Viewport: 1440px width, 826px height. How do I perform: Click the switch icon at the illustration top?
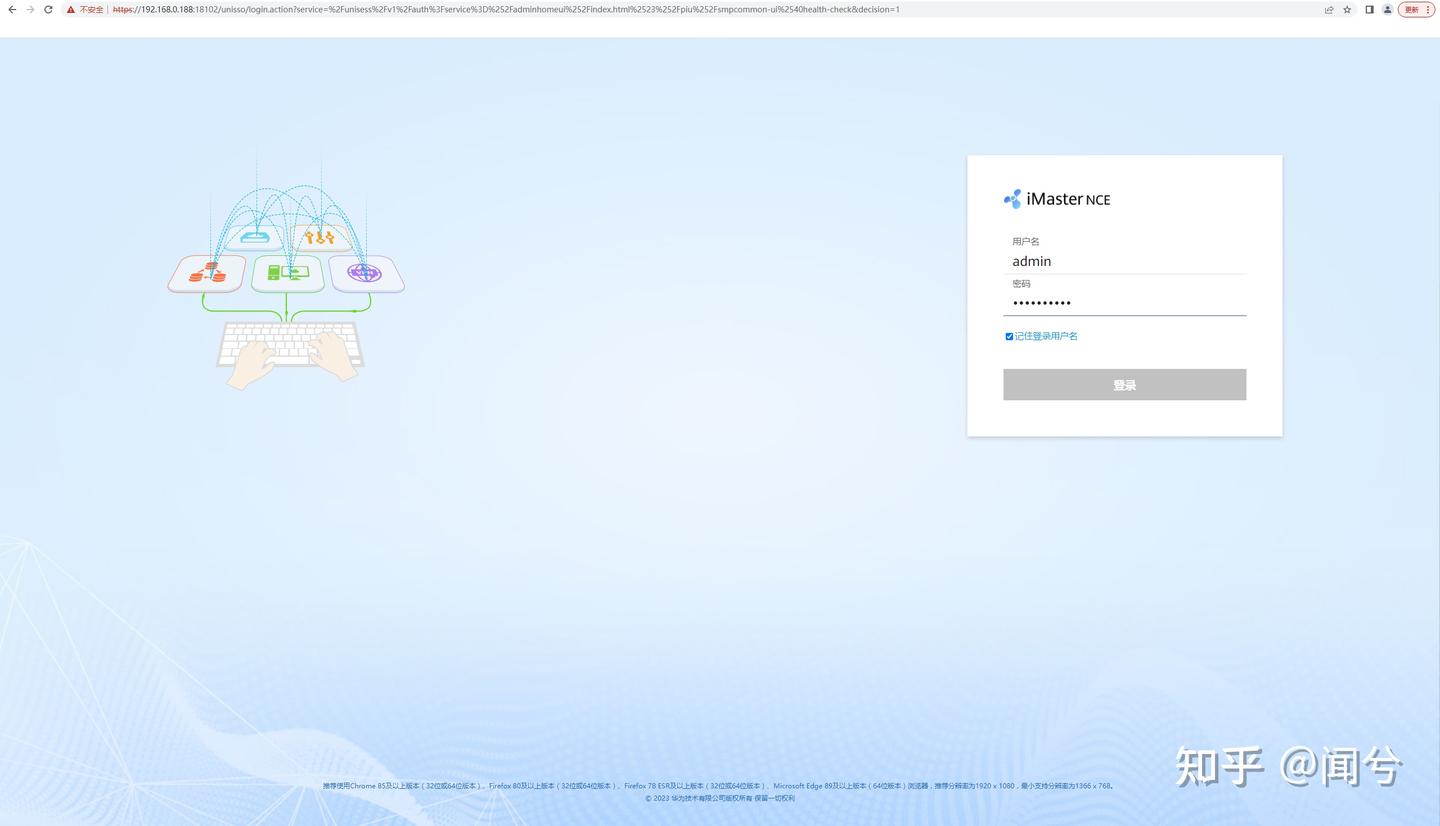255,235
